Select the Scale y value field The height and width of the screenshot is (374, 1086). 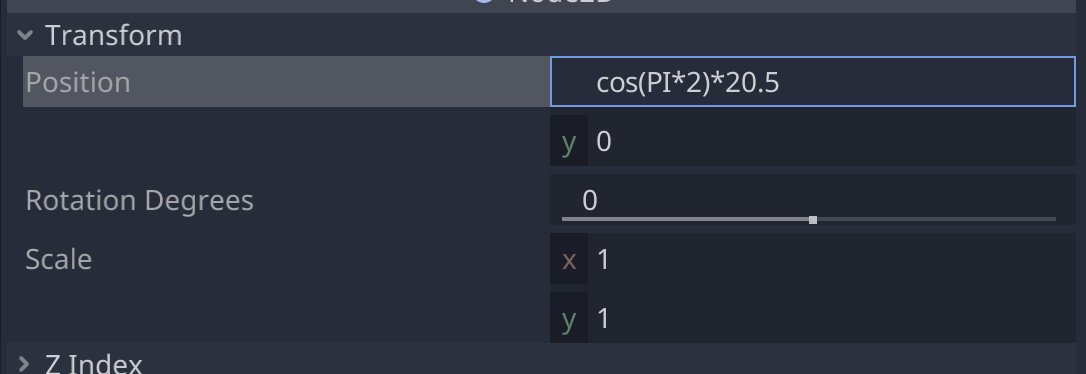[x=832, y=318]
